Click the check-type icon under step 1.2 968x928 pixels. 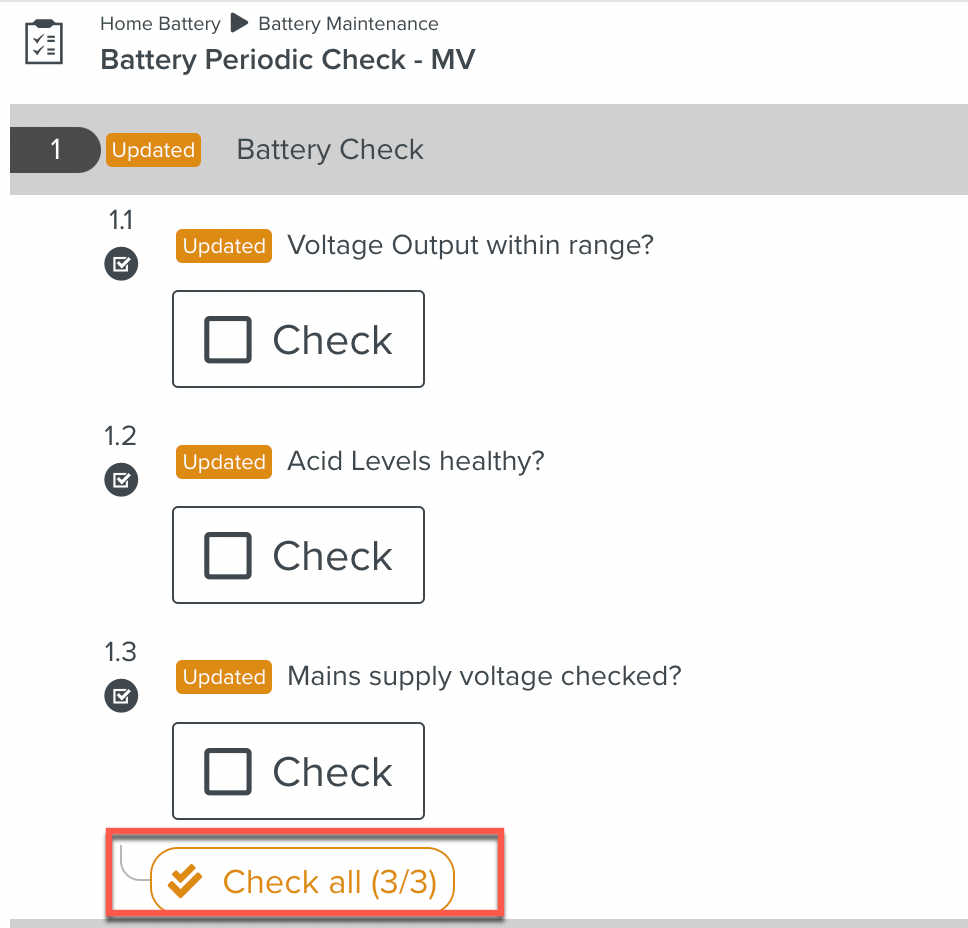point(121,481)
